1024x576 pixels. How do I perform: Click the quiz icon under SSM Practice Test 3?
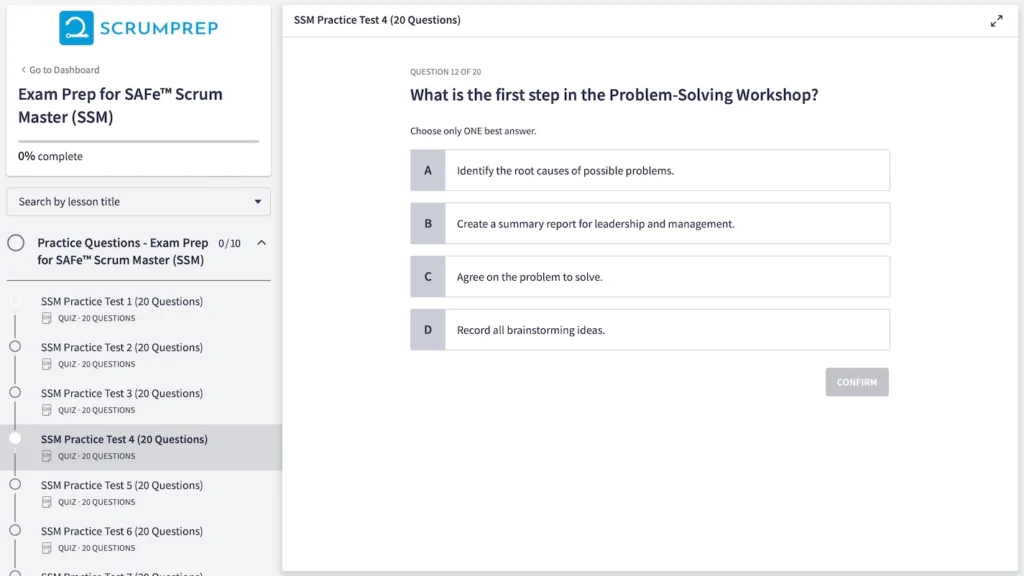pos(47,409)
